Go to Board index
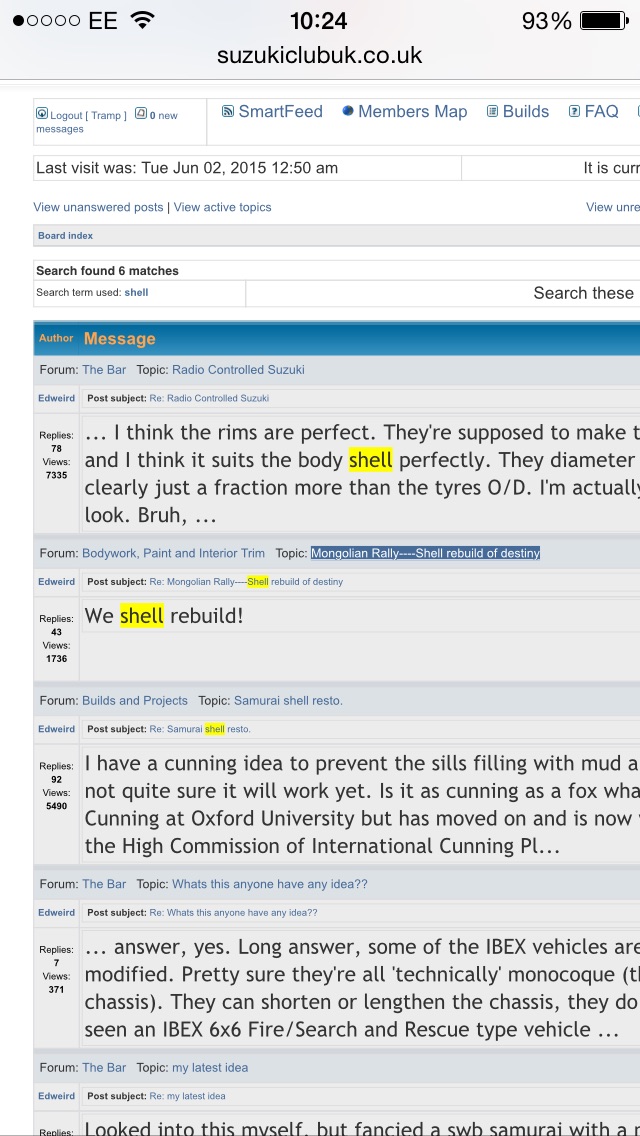 click(x=65, y=235)
